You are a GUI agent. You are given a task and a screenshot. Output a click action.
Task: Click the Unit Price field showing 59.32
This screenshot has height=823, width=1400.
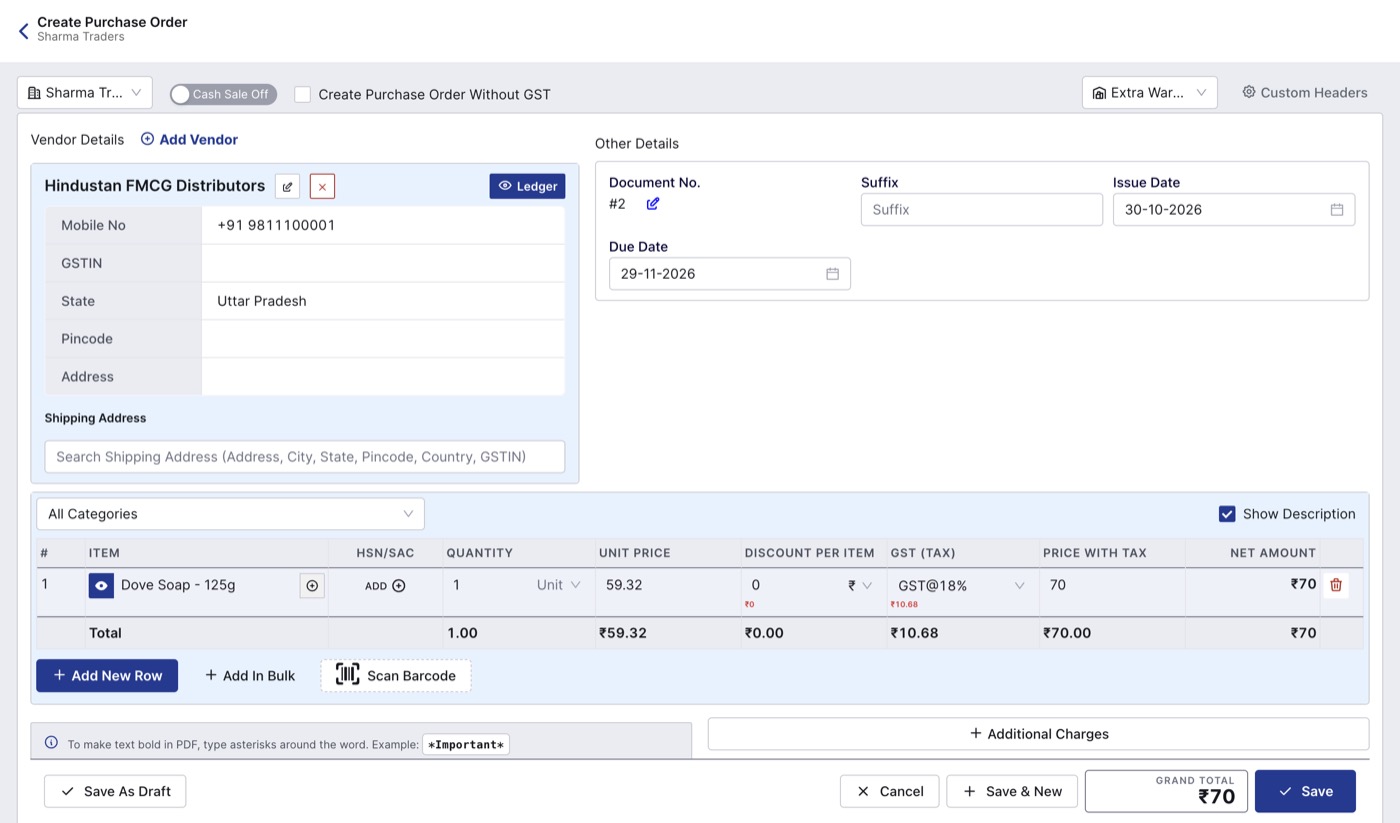tap(668, 585)
